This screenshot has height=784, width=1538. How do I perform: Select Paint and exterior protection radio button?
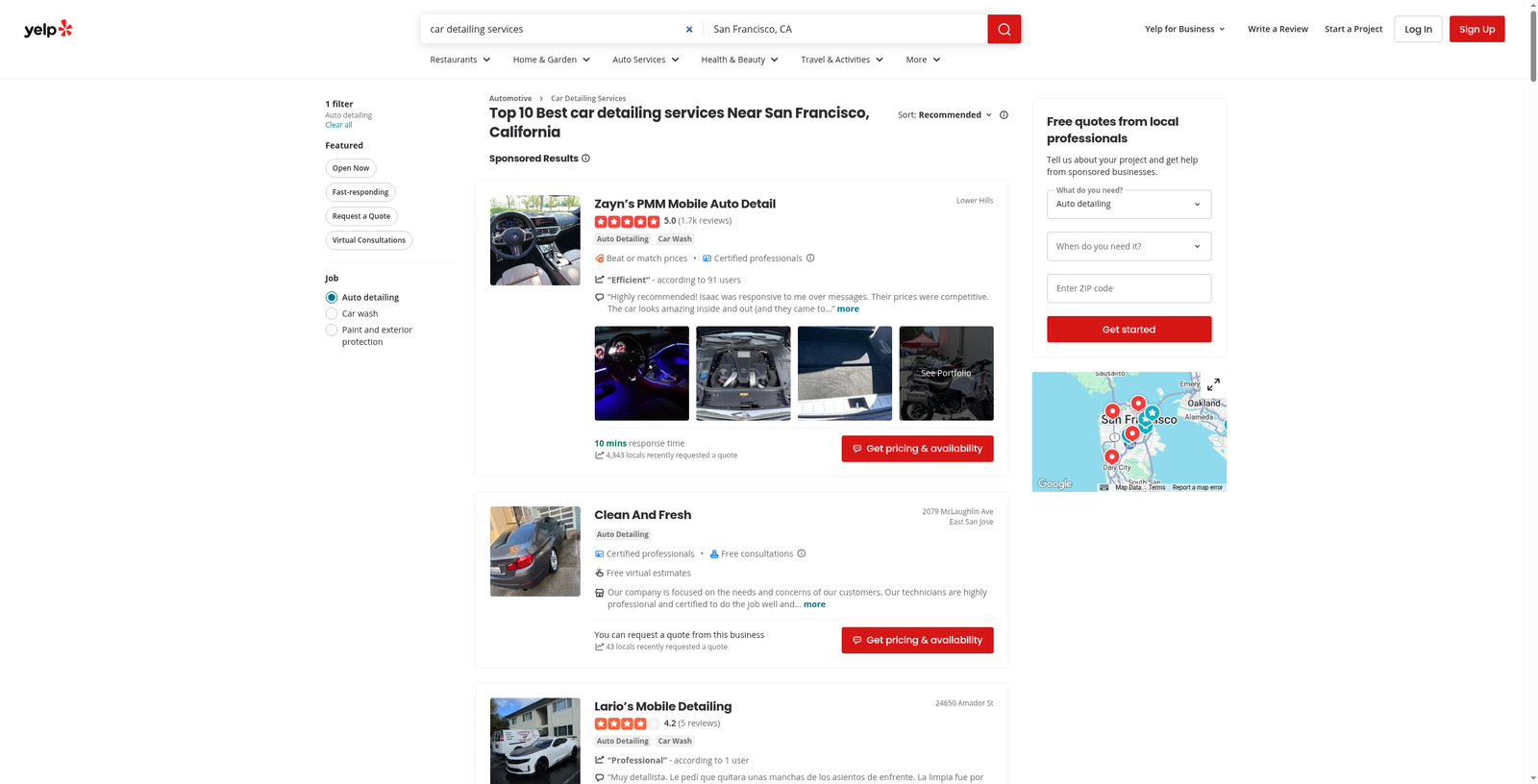(x=332, y=331)
